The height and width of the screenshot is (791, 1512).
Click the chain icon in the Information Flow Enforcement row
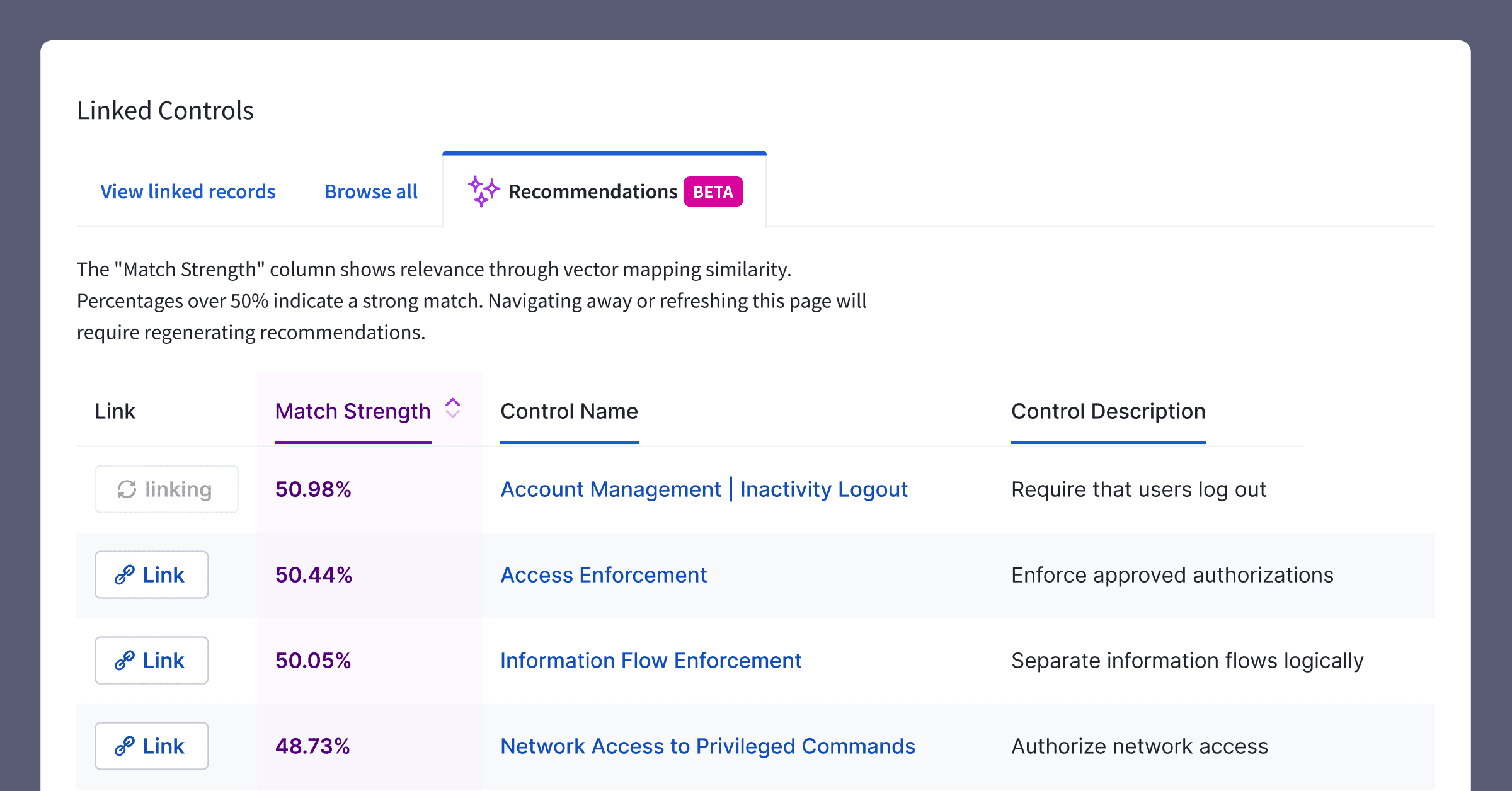click(x=124, y=661)
